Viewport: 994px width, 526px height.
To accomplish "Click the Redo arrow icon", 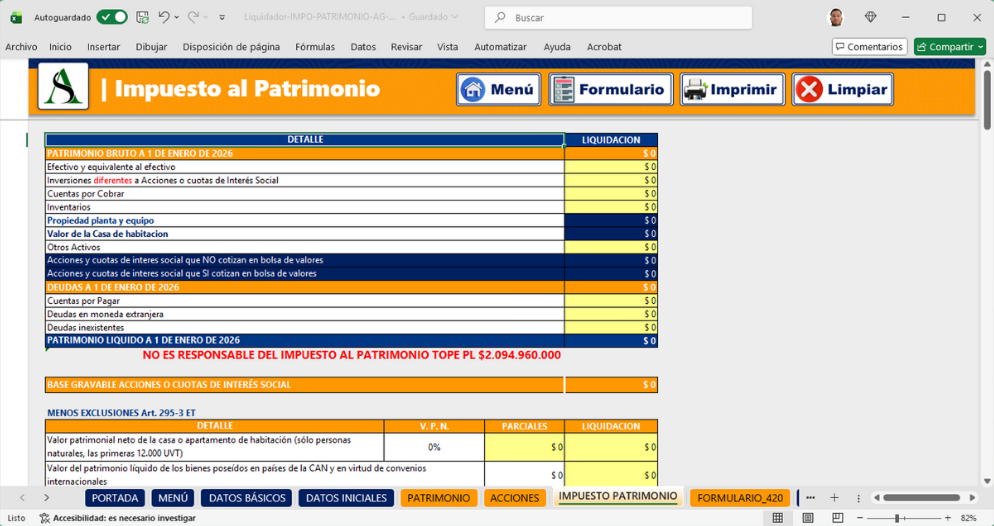I will (x=193, y=17).
